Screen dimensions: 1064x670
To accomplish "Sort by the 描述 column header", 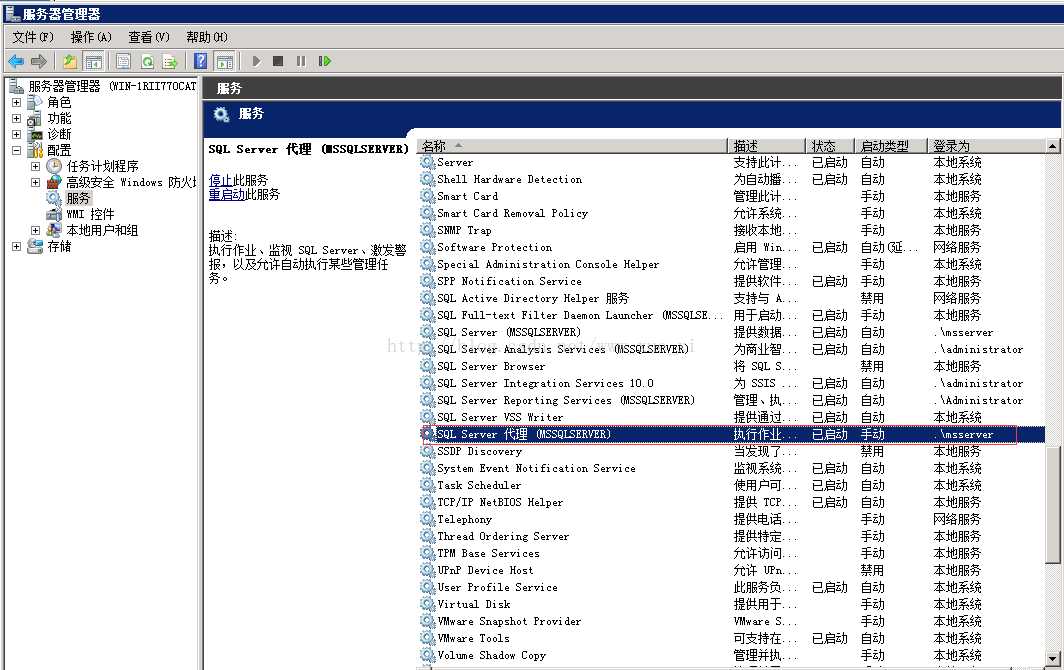I will point(766,146).
